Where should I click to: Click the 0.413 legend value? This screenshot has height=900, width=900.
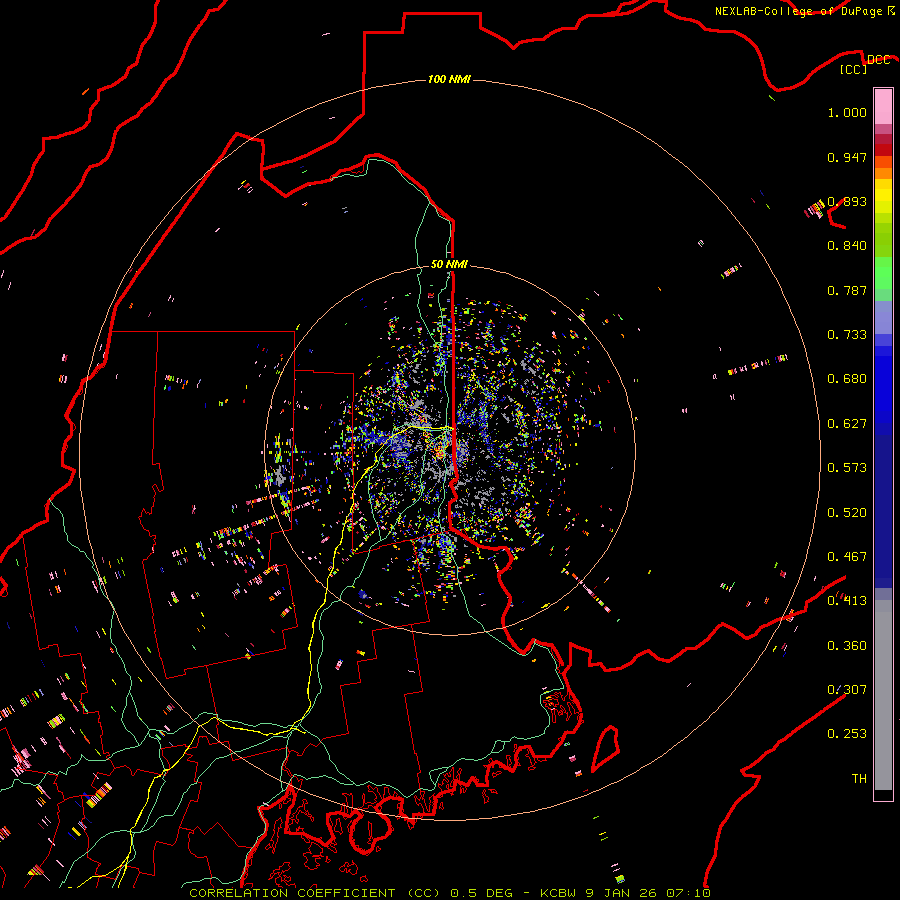tap(847, 601)
